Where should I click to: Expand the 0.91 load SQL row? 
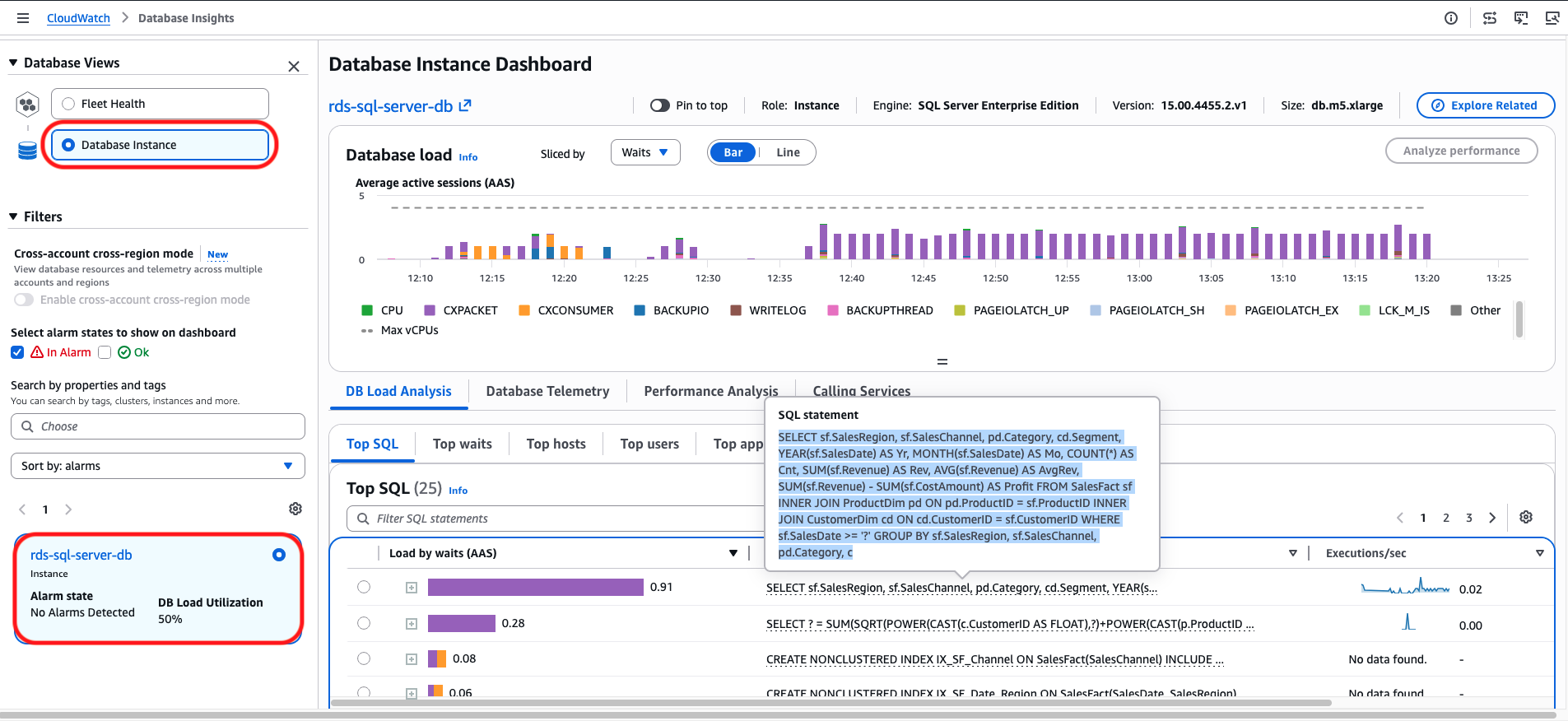412,588
